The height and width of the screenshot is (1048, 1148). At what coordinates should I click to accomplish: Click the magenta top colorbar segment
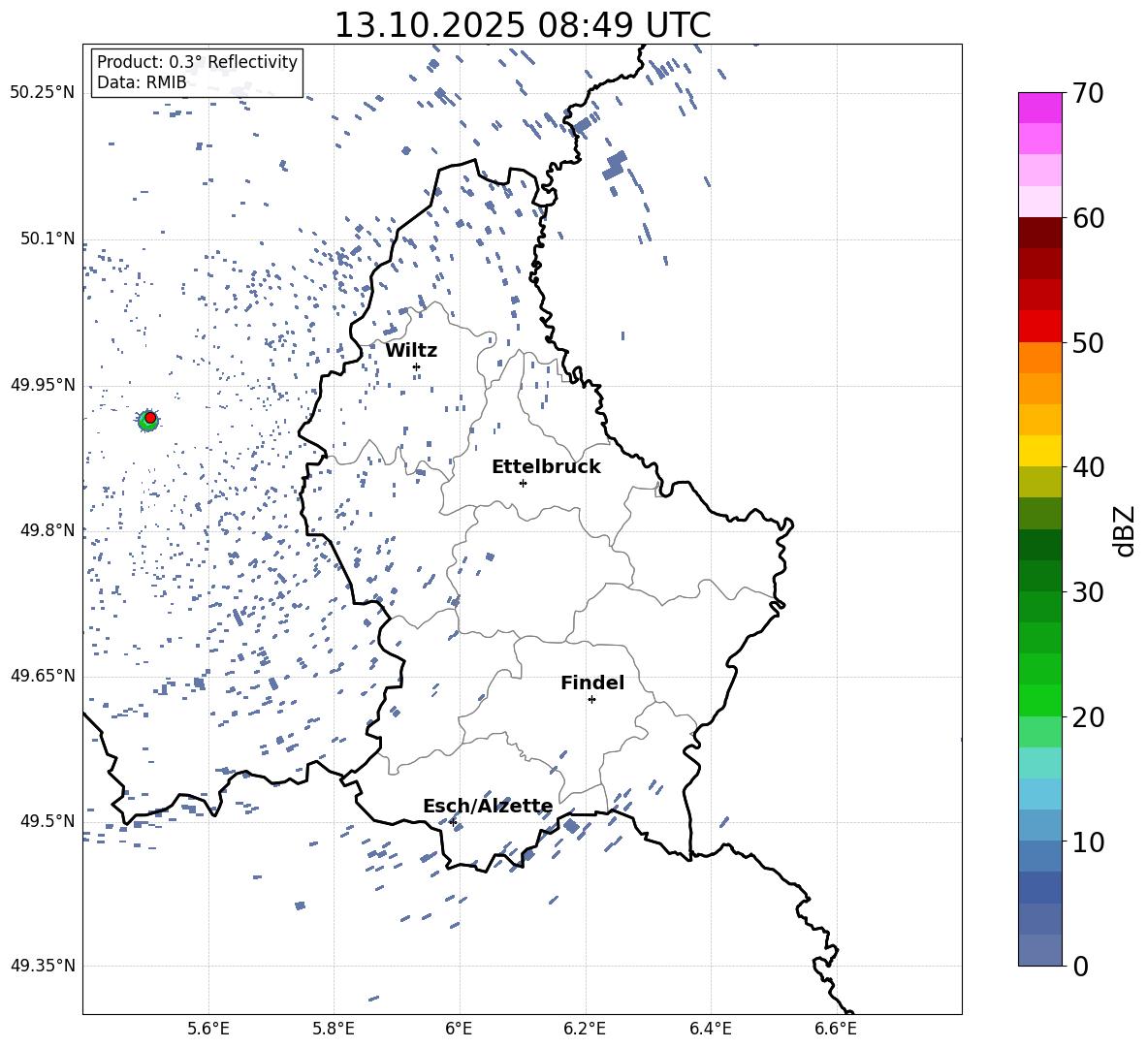pyautogui.click(x=1039, y=108)
